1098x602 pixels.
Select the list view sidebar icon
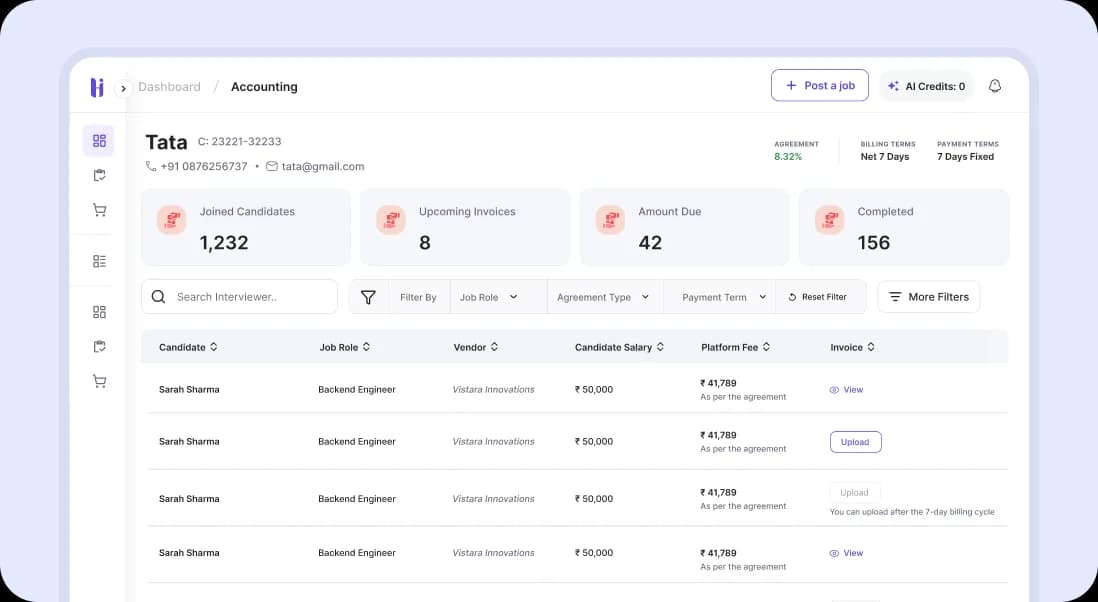coord(99,261)
